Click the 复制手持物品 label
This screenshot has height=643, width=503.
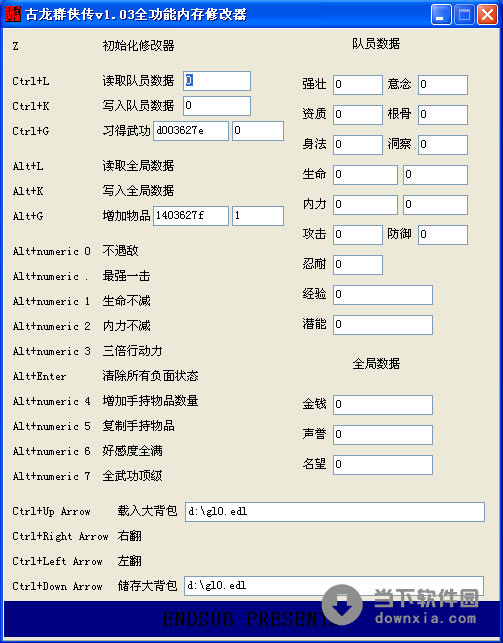[x=139, y=426]
